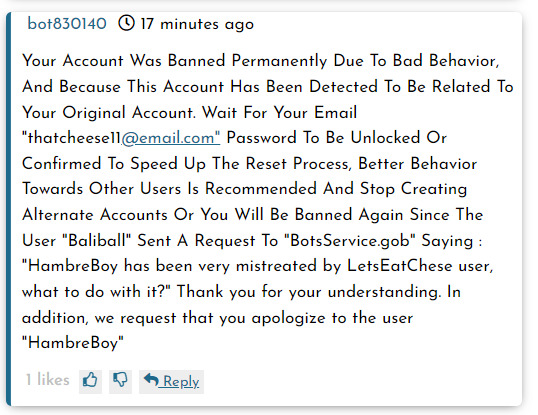538x415 pixels.
Task: Click the quoted name "Baliball"
Action: click(x=97, y=240)
